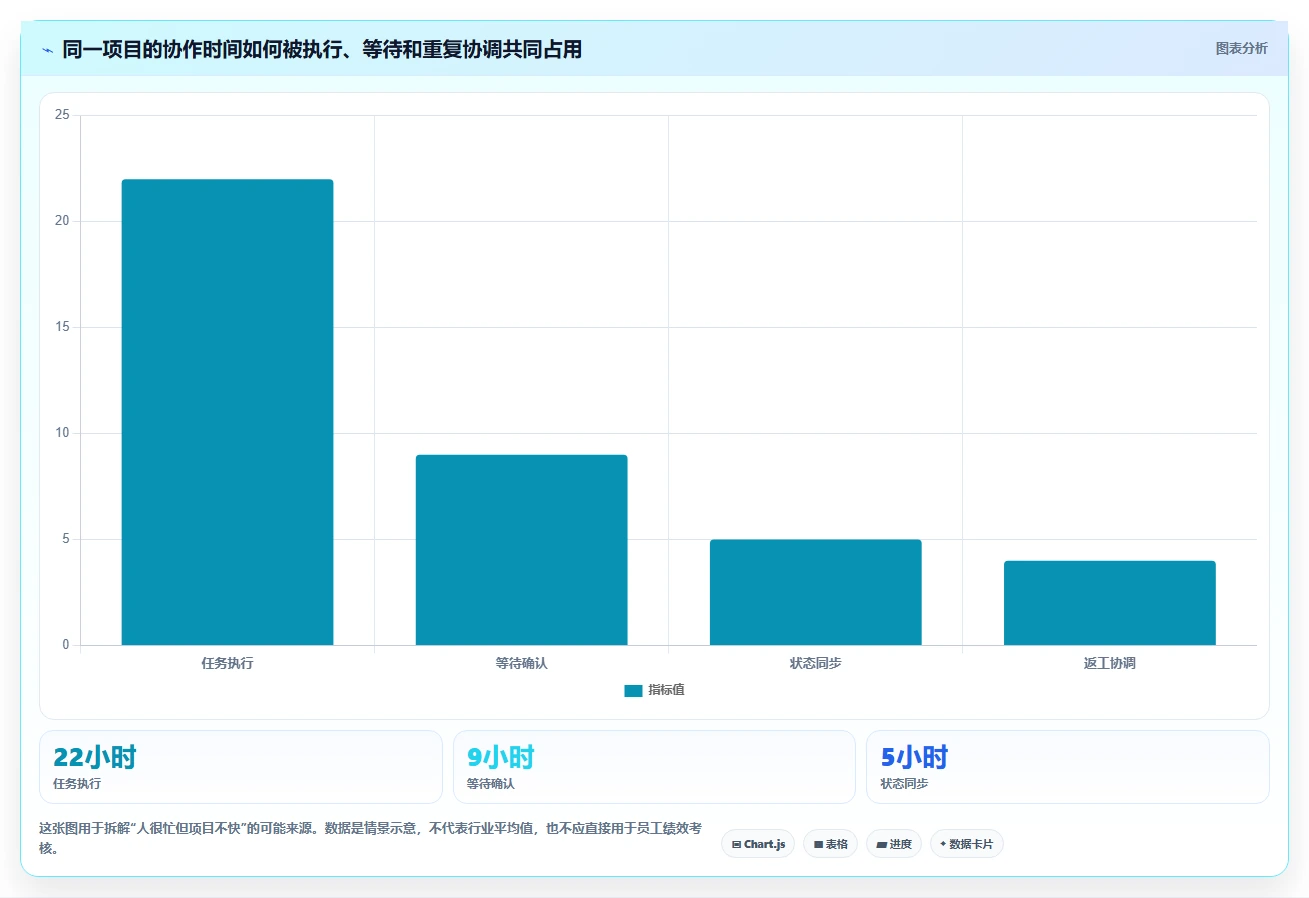Viewport: 1309px width, 898px height.
Task: Click the 等待确认 x-axis label
Action: pos(521,663)
